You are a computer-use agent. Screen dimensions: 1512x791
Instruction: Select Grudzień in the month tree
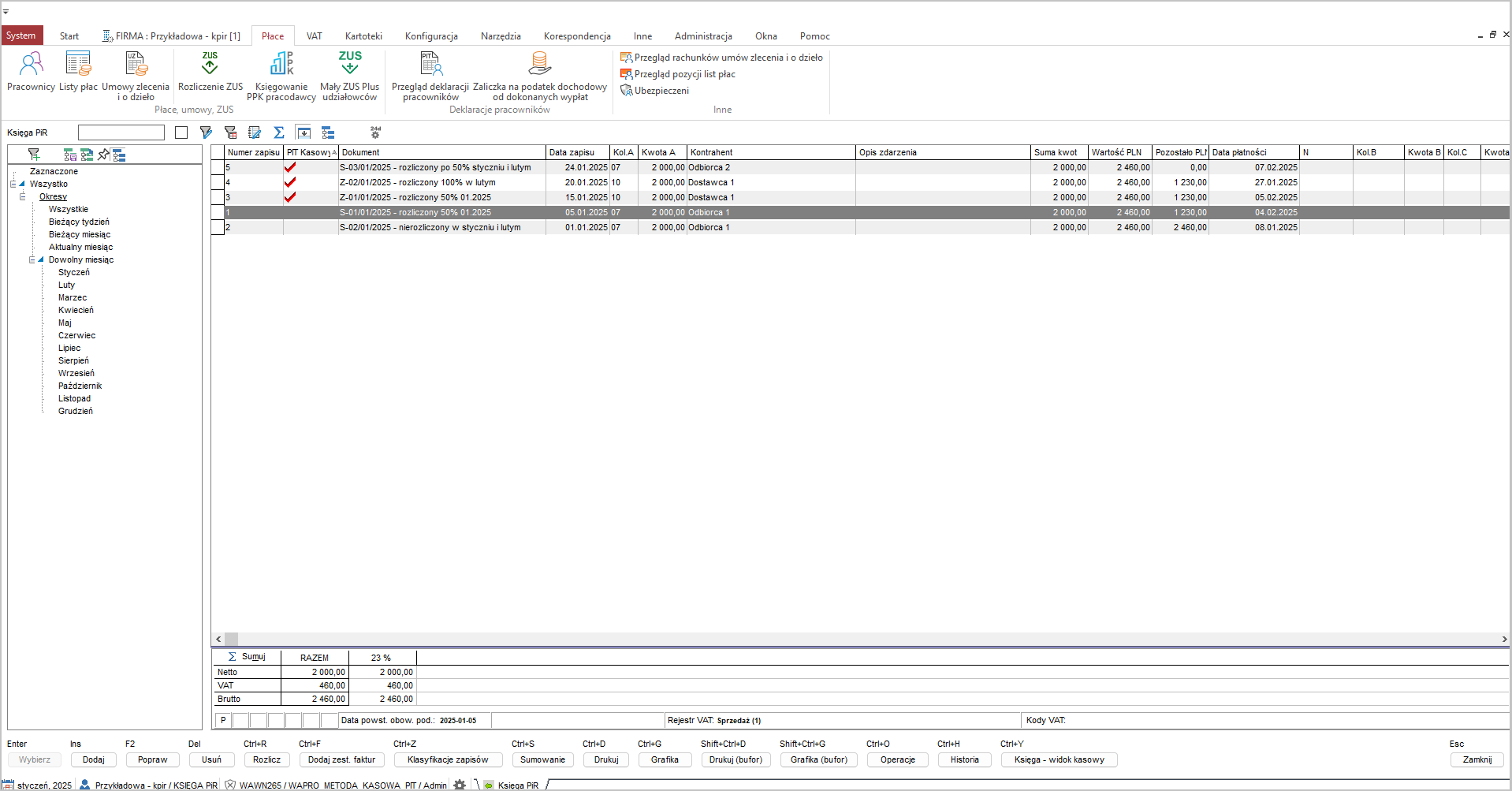(x=76, y=411)
